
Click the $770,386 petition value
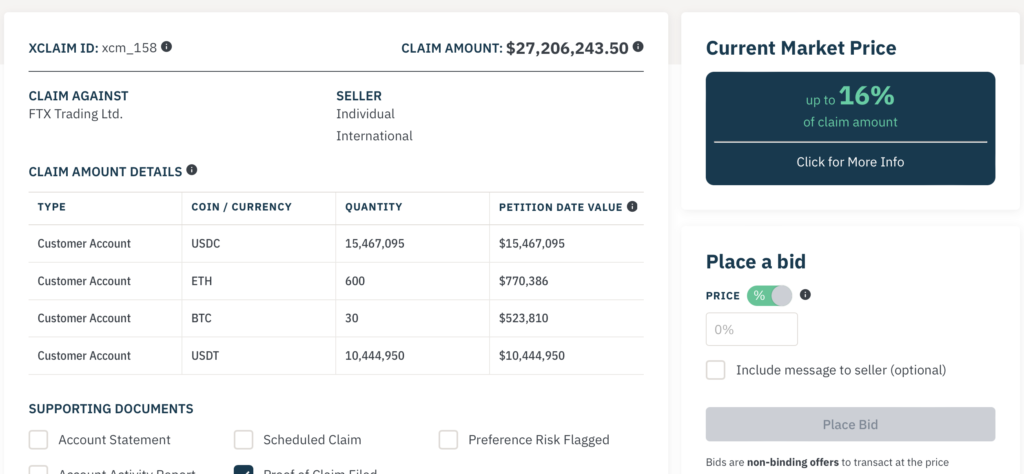click(x=524, y=281)
